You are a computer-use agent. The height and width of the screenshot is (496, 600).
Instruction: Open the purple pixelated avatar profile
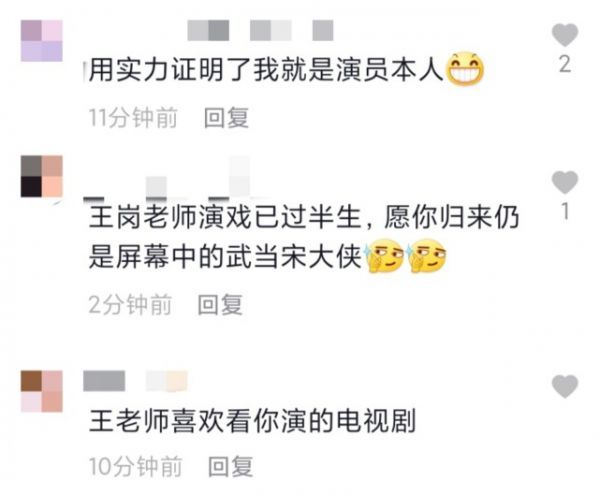pyautogui.click(x=42, y=41)
